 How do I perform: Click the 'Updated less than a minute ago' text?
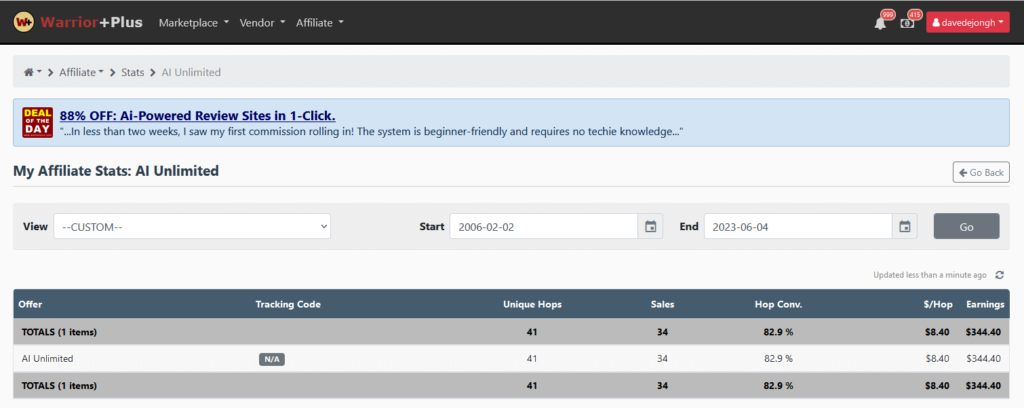[x=930, y=275]
